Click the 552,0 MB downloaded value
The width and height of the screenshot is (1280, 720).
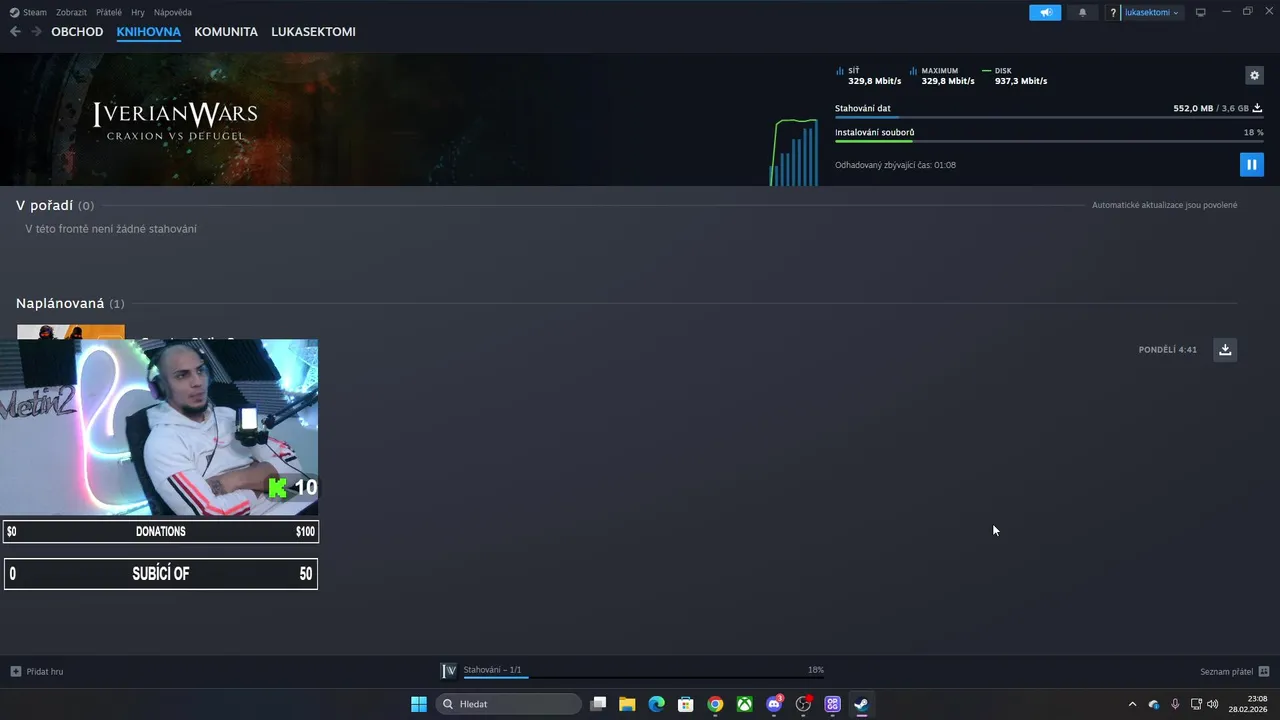(1192, 108)
